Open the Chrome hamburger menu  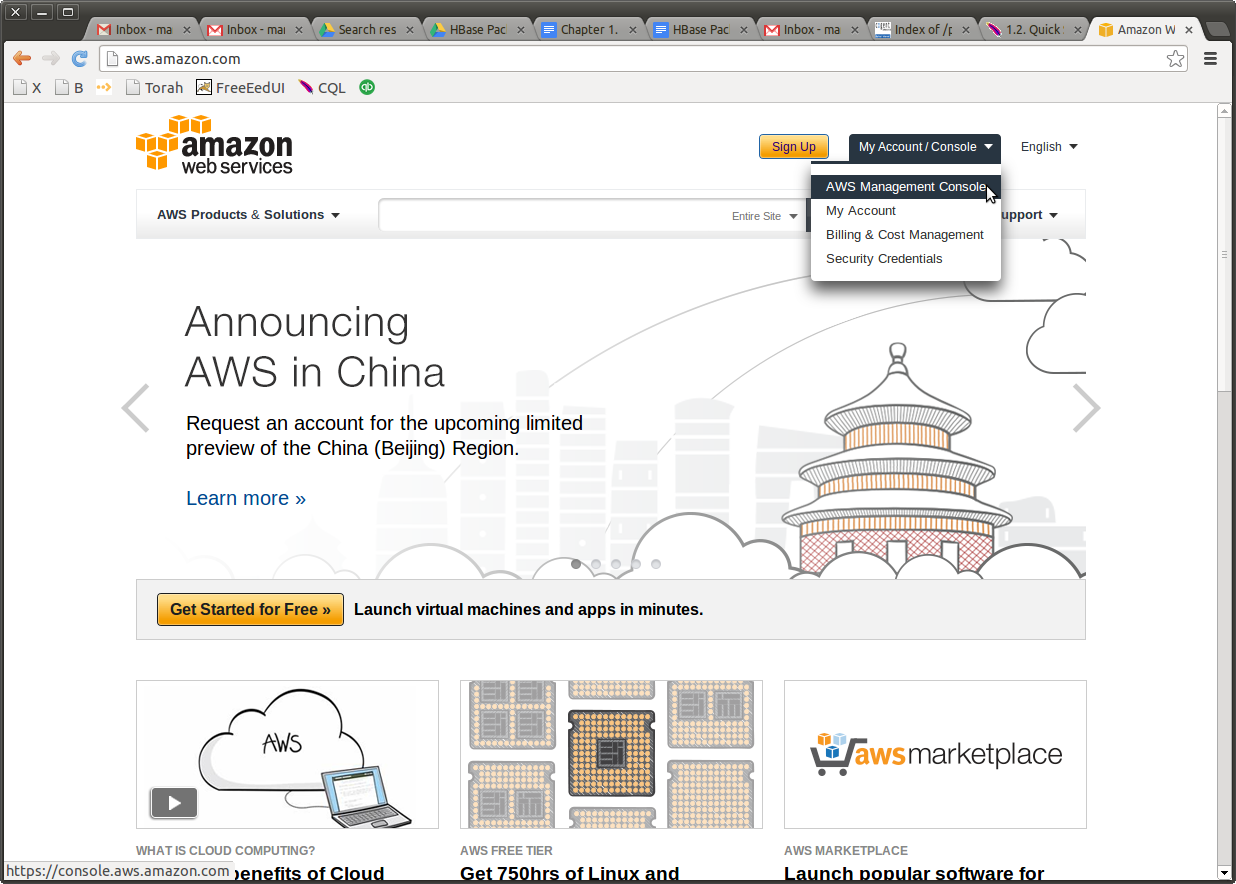[1210, 59]
